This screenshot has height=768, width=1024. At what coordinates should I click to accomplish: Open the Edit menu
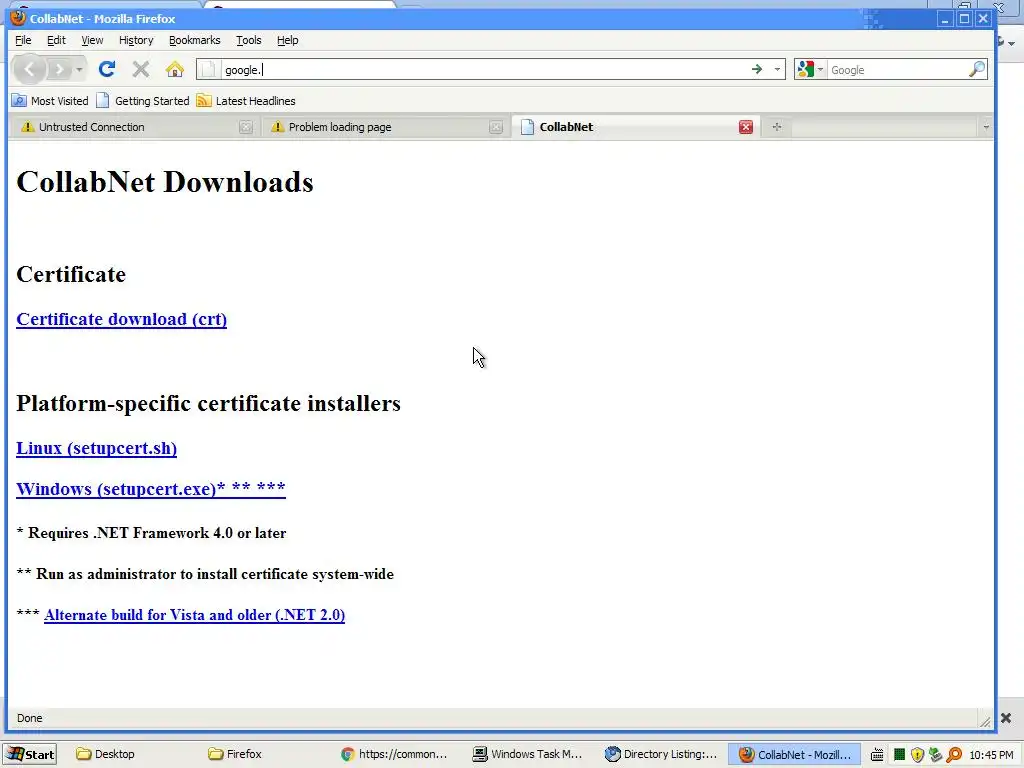56,40
